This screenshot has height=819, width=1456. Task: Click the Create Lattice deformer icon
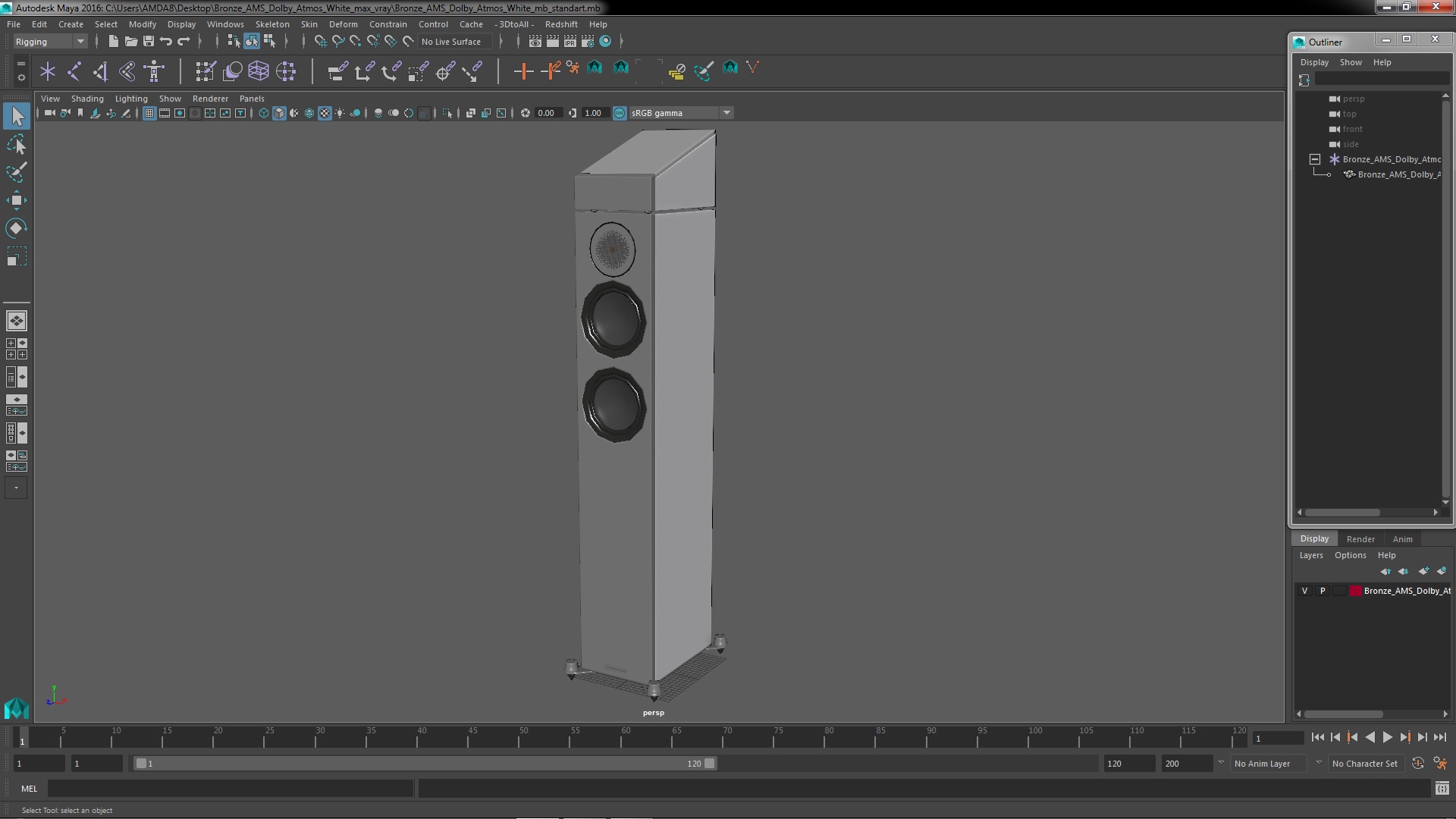259,71
